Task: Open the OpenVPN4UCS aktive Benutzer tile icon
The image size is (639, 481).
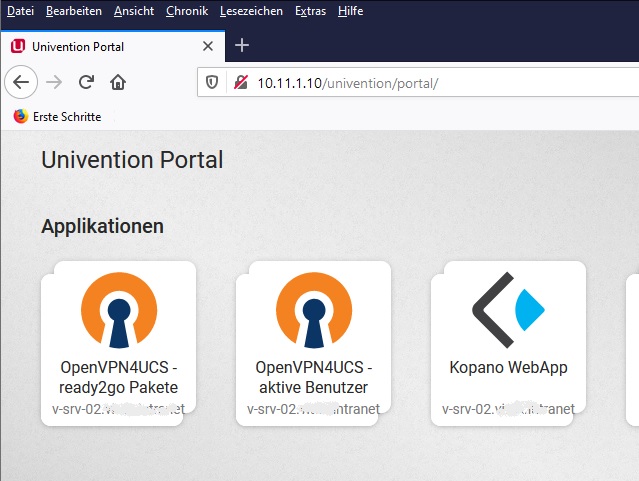Action: (x=314, y=310)
